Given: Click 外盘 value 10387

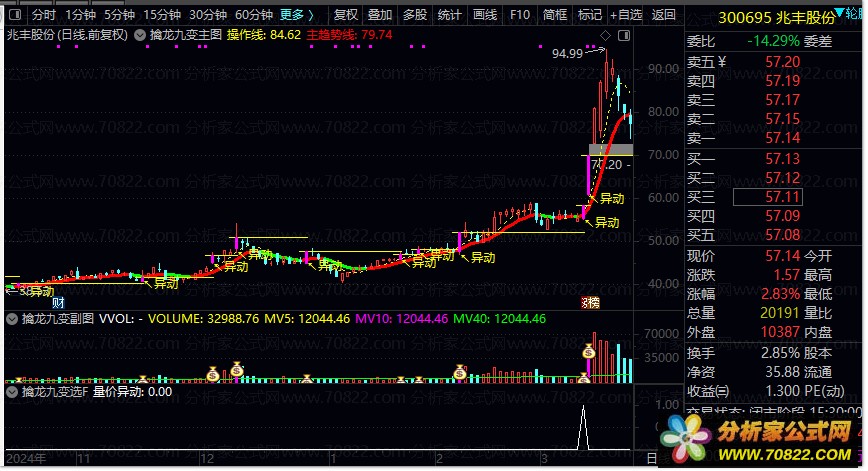Looking at the screenshot, I should (x=780, y=332).
